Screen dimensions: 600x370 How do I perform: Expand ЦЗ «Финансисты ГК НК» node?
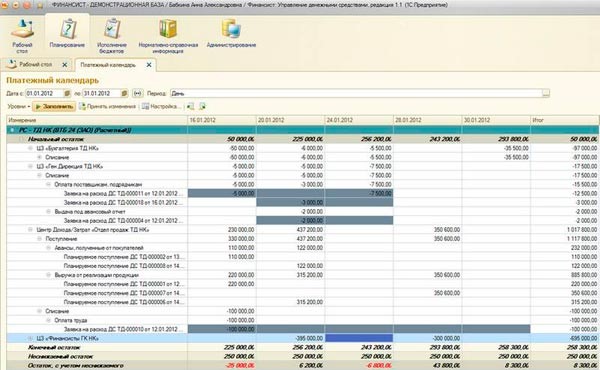30,338
